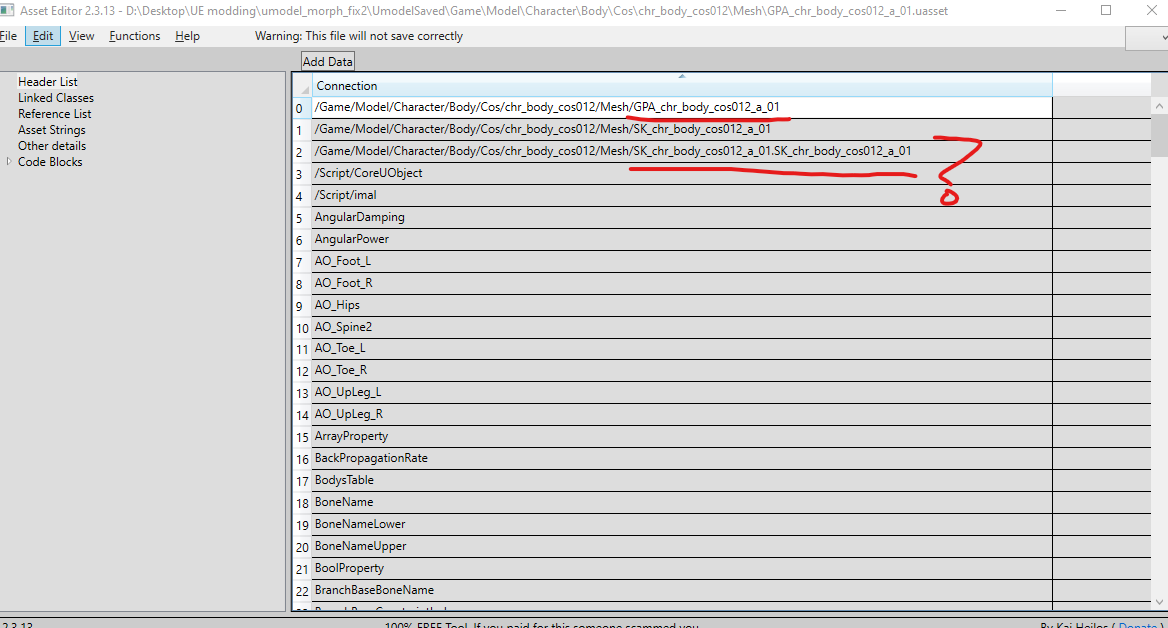Select the BodysTable row
1168x628 pixels.
coord(682,480)
